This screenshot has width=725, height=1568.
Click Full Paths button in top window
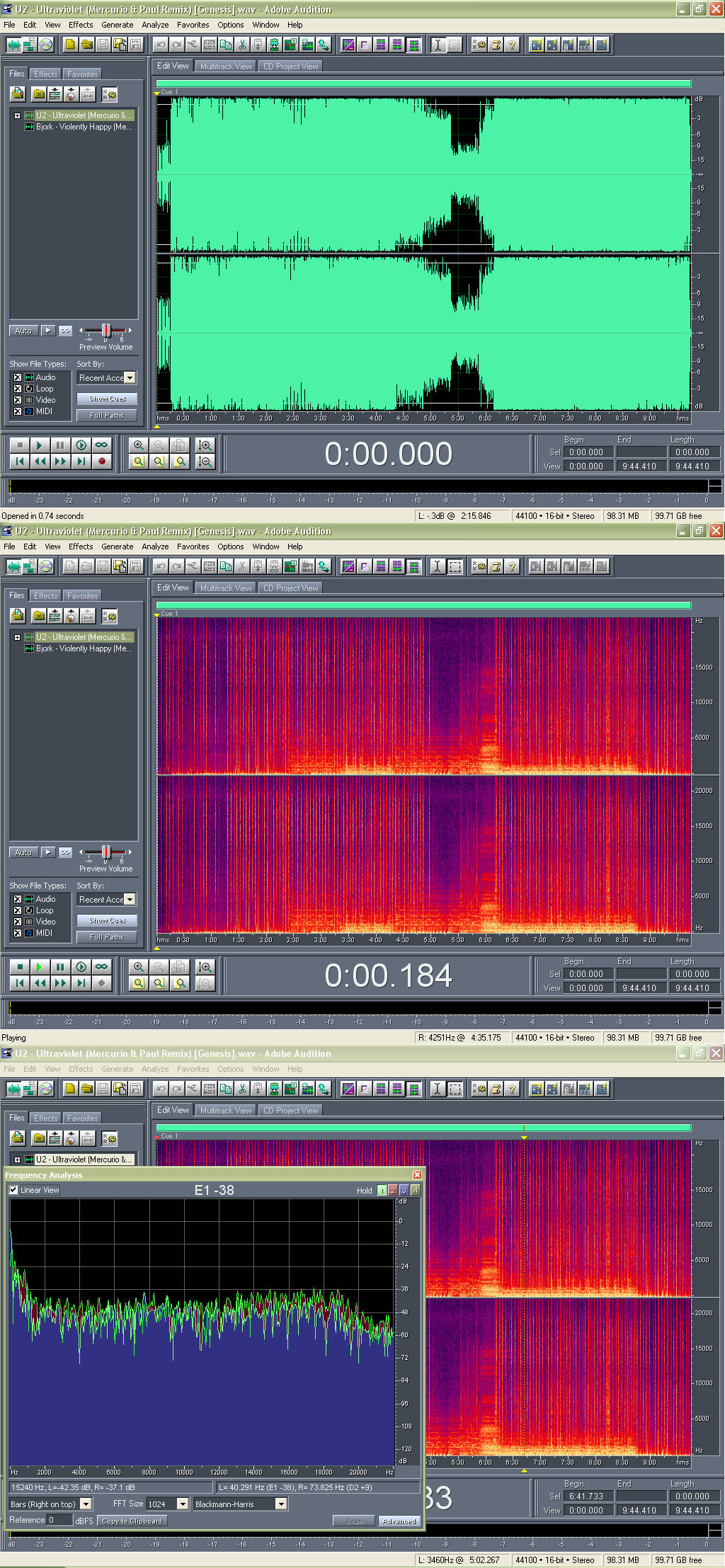(x=107, y=416)
